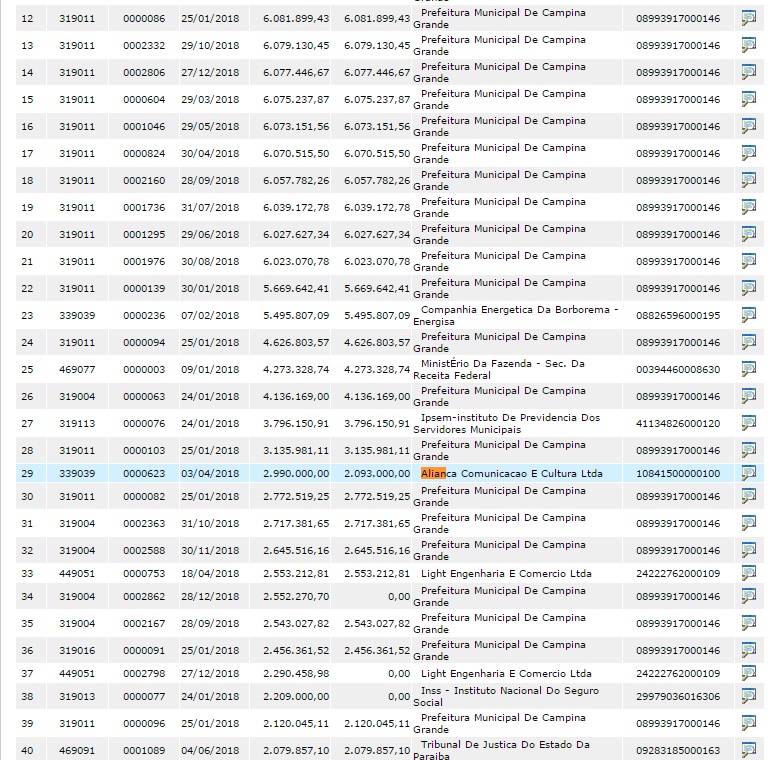Screen dimensions: 778x760
Task: Select supplier Companhia Energetica Da Borborema - Energisa
Action: coord(516,316)
